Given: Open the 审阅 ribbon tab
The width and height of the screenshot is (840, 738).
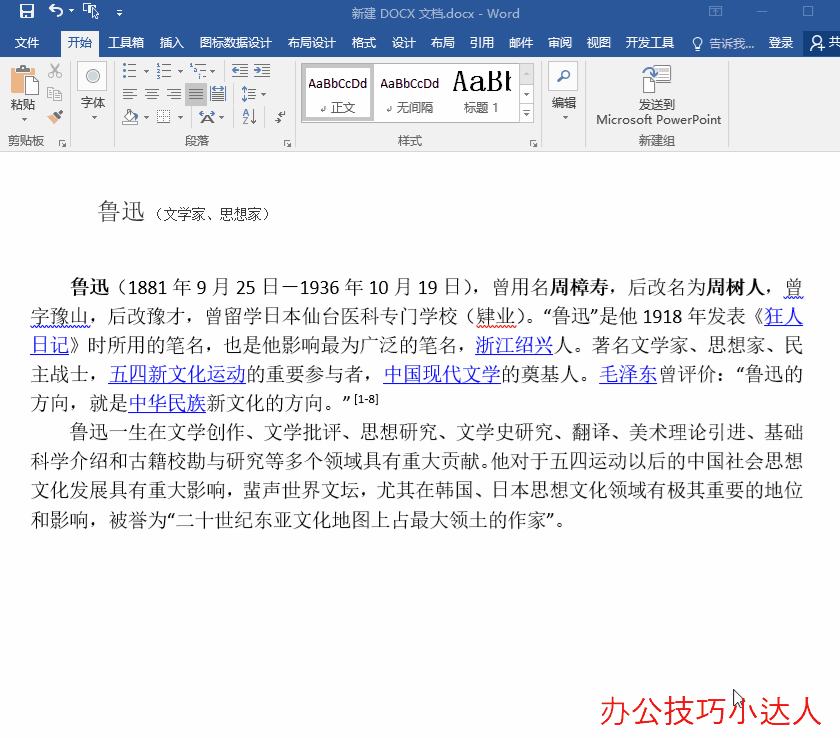Looking at the screenshot, I should tap(558, 43).
